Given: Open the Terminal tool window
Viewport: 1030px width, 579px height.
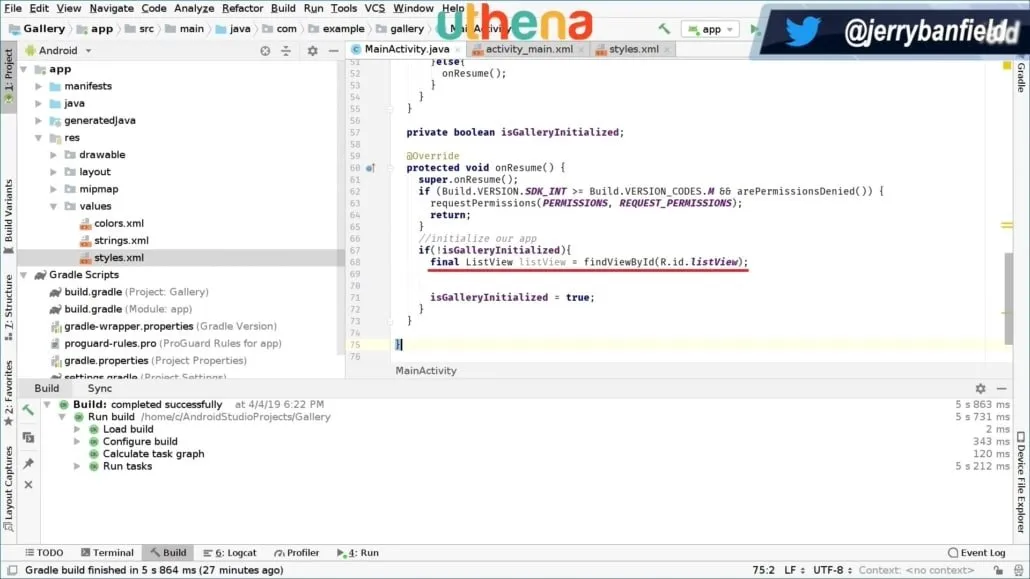Looking at the screenshot, I should point(107,553).
